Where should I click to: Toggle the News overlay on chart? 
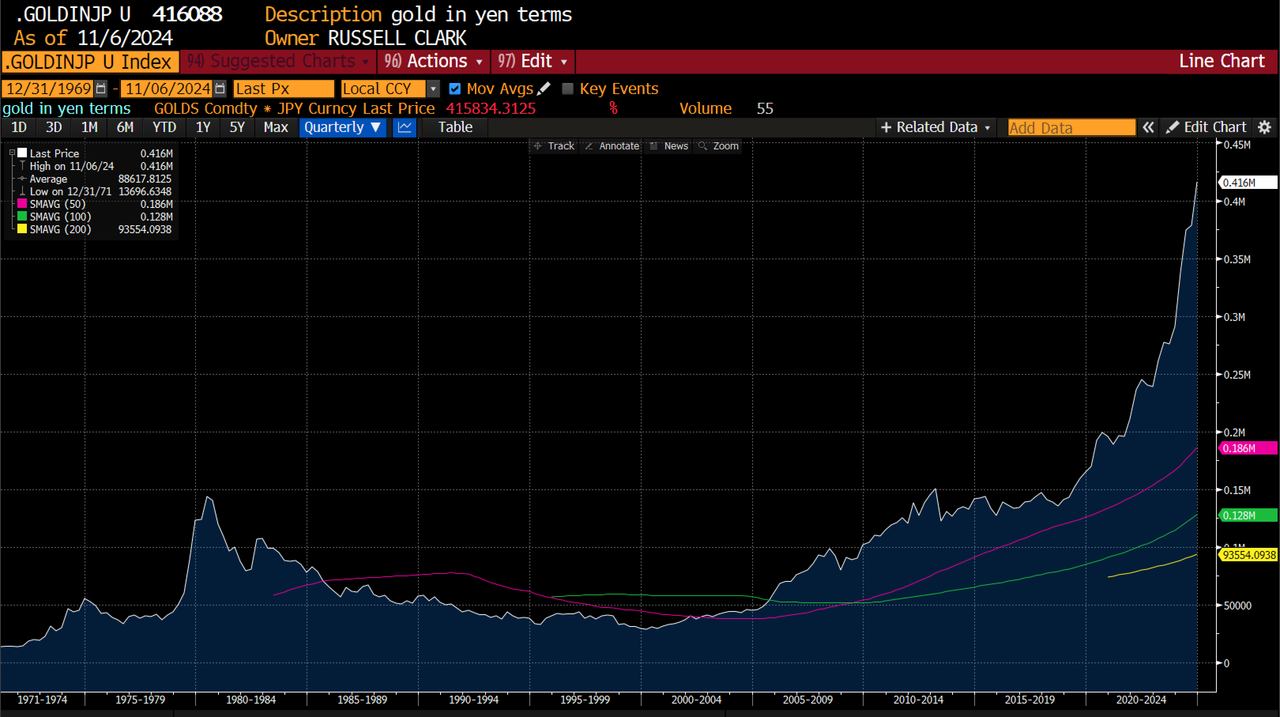point(669,146)
